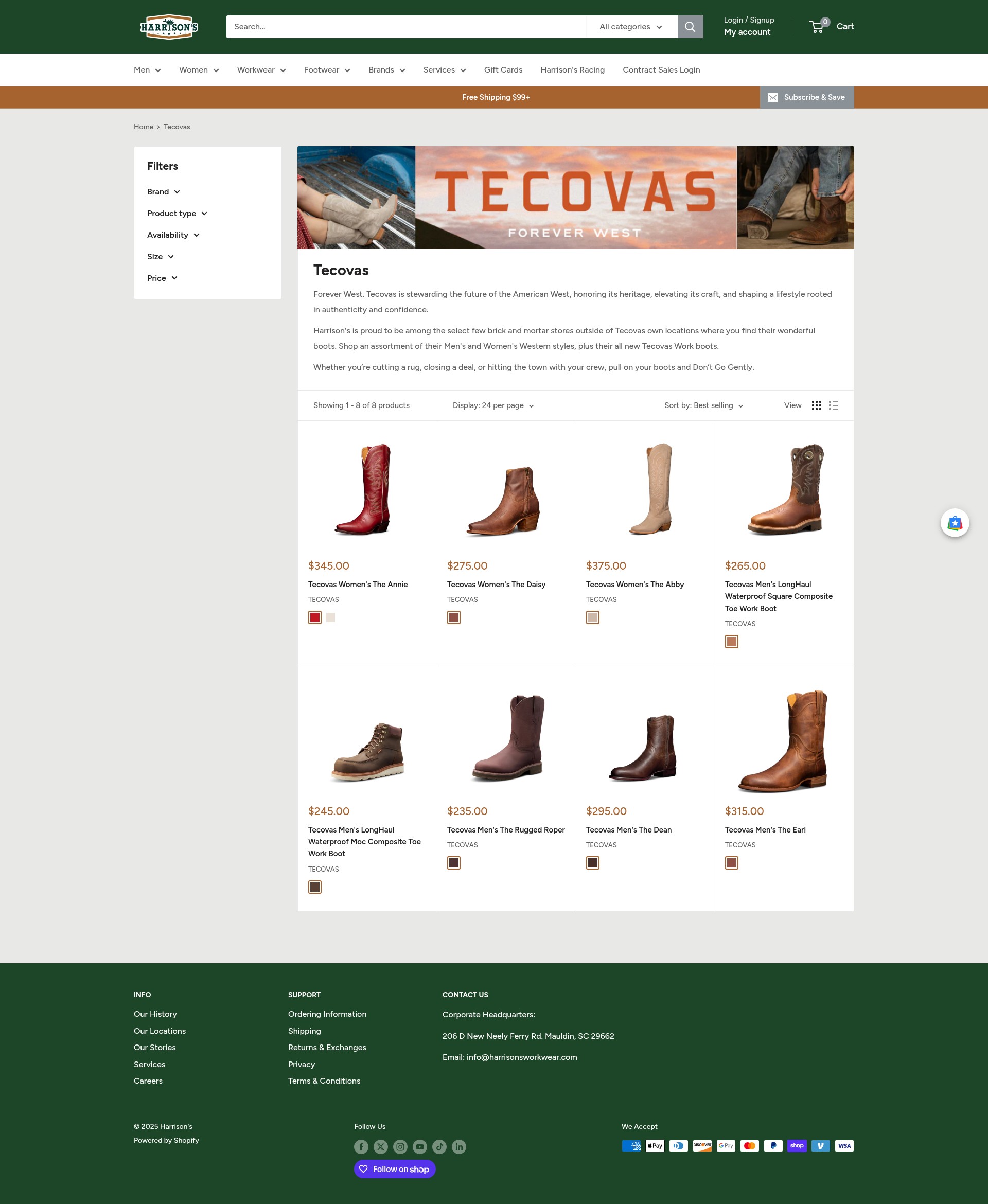The width and height of the screenshot is (988, 1204).
Task: Click the PayPal payment icon
Action: click(x=773, y=1145)
